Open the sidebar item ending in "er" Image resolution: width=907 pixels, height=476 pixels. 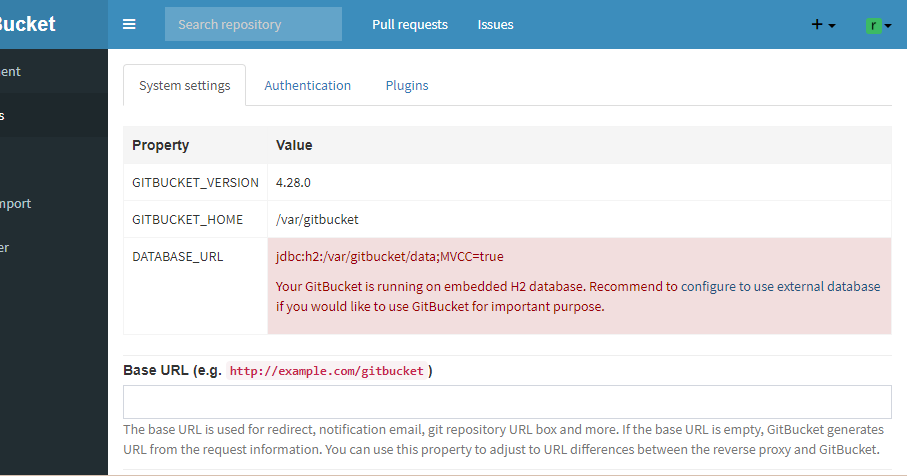coord(8,248)
